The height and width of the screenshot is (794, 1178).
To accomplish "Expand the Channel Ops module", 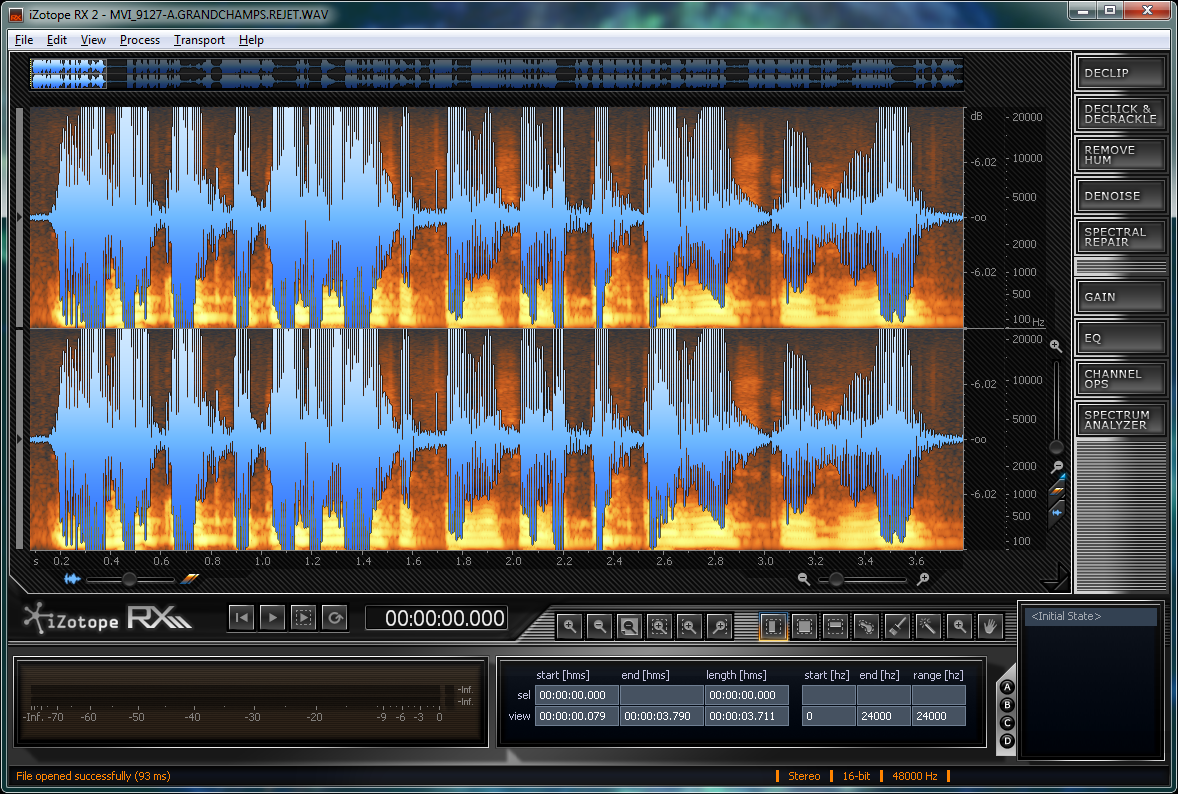I will point(1120,379).
